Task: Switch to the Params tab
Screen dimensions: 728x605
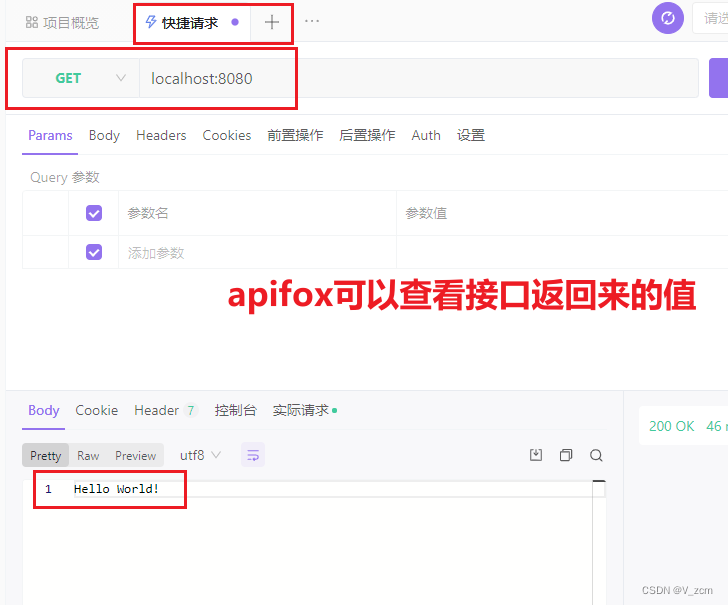Action: click(x=50, y=135)
